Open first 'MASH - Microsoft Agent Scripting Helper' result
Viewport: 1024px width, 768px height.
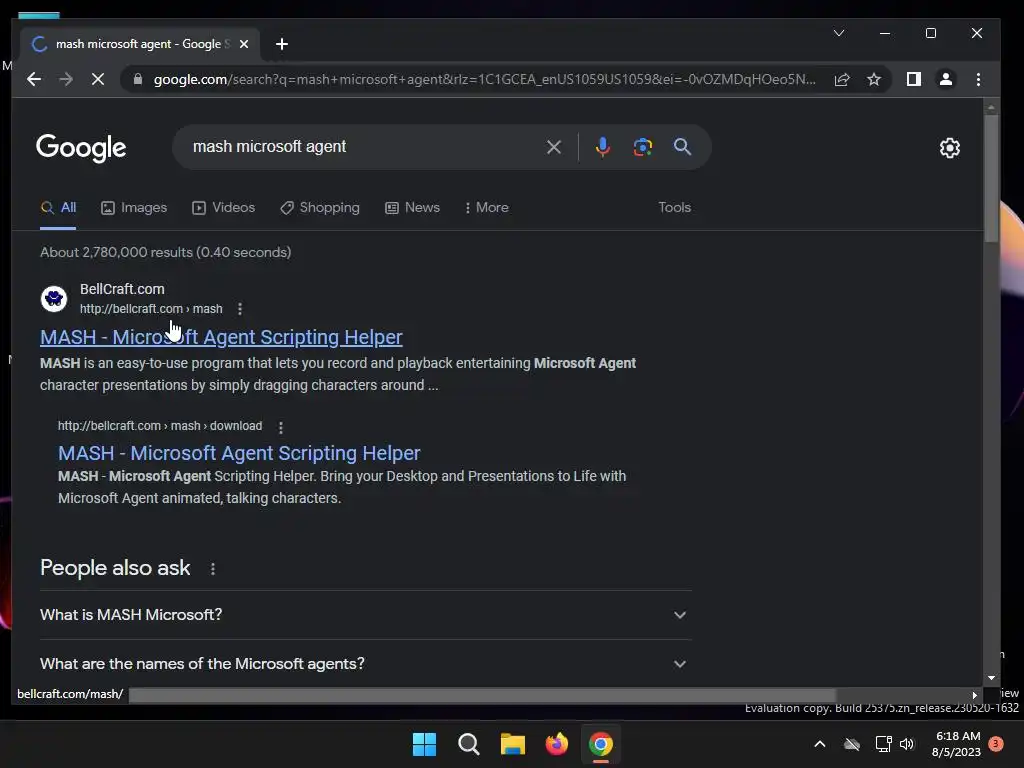click(221, 337)
